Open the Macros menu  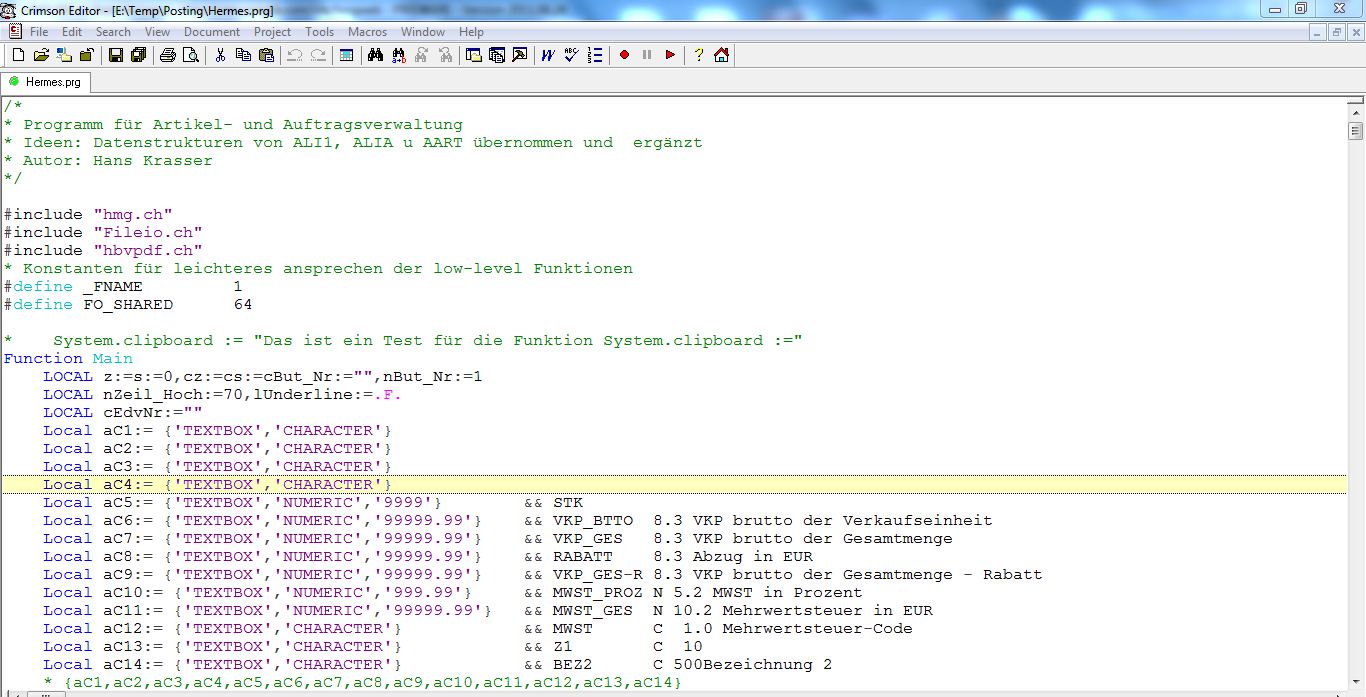(x=367, y=32)
